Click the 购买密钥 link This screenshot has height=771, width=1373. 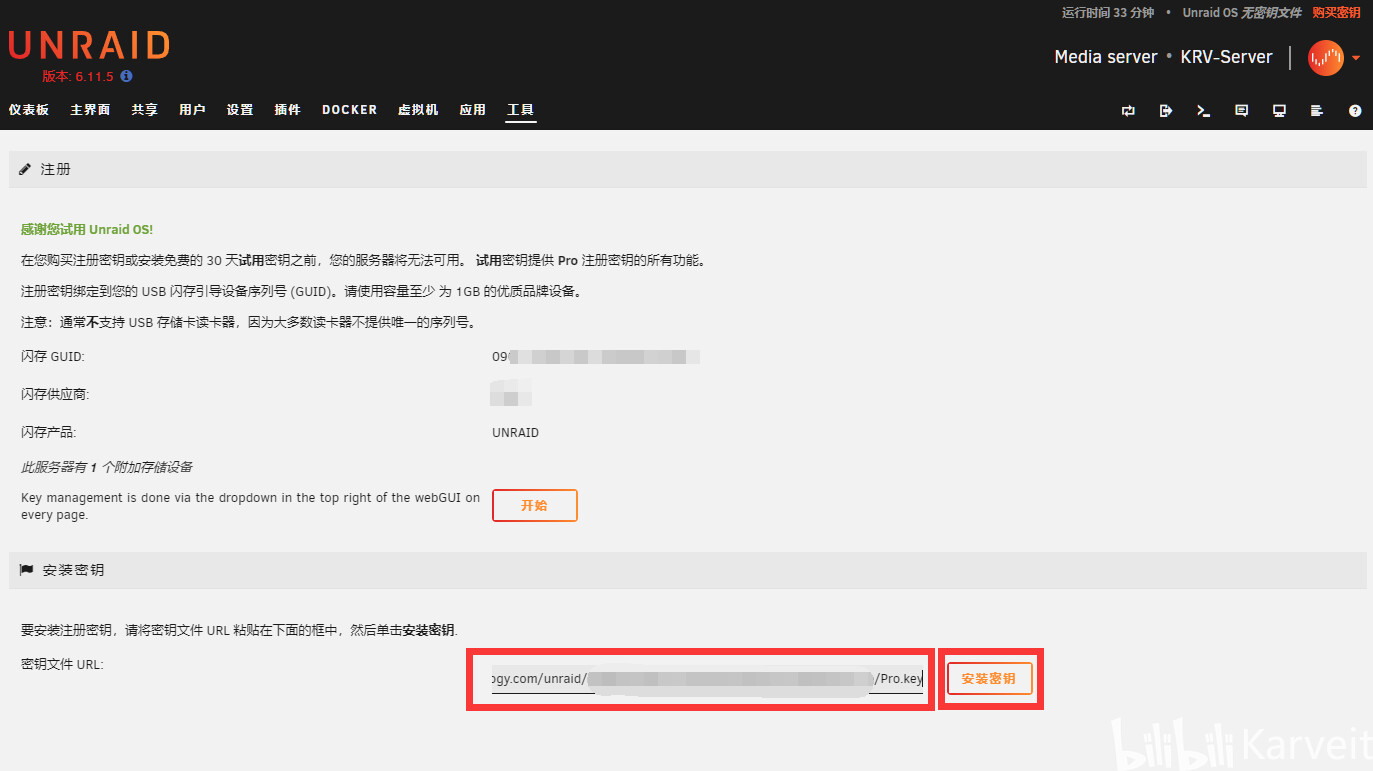point(1336,13)
